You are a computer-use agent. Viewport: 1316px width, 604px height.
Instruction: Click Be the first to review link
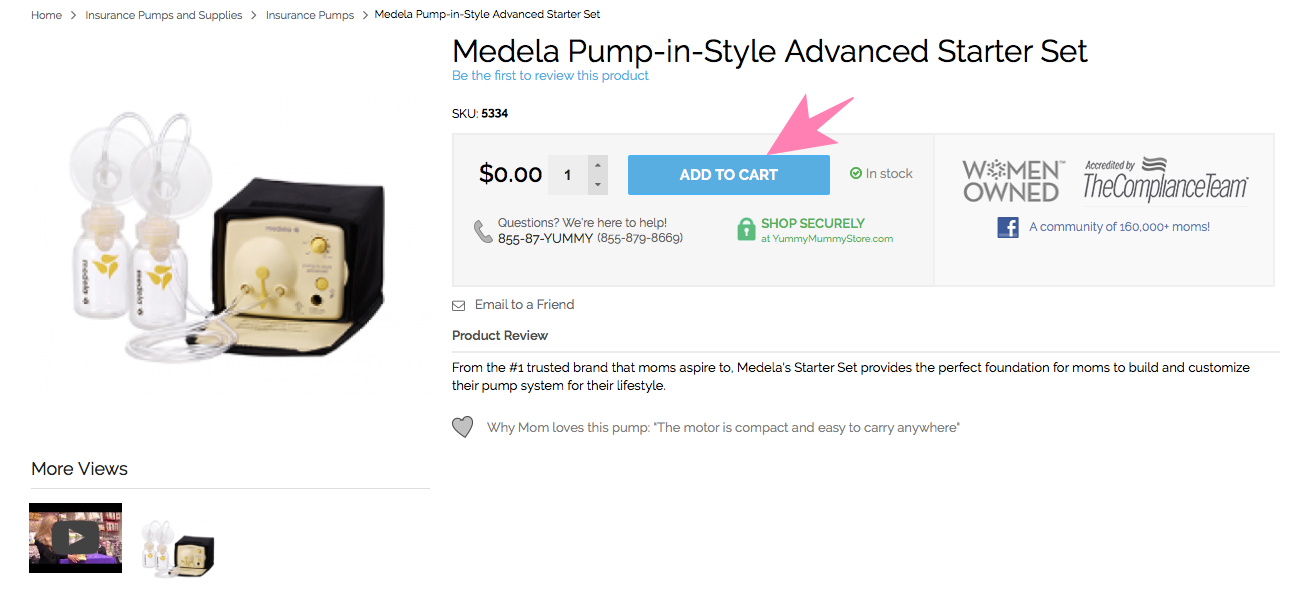click(x=550, y=76)
